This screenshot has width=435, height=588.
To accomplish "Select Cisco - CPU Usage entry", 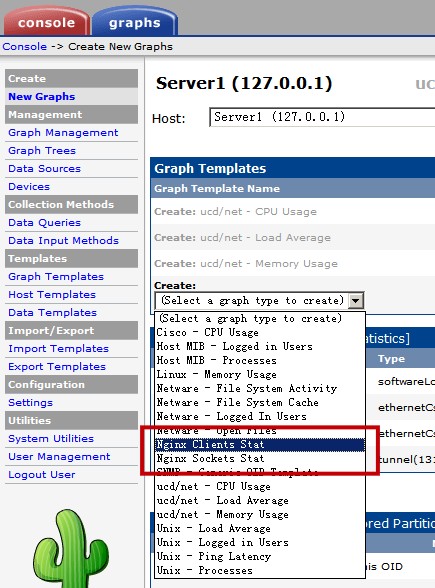I will (x=260, y=333).
